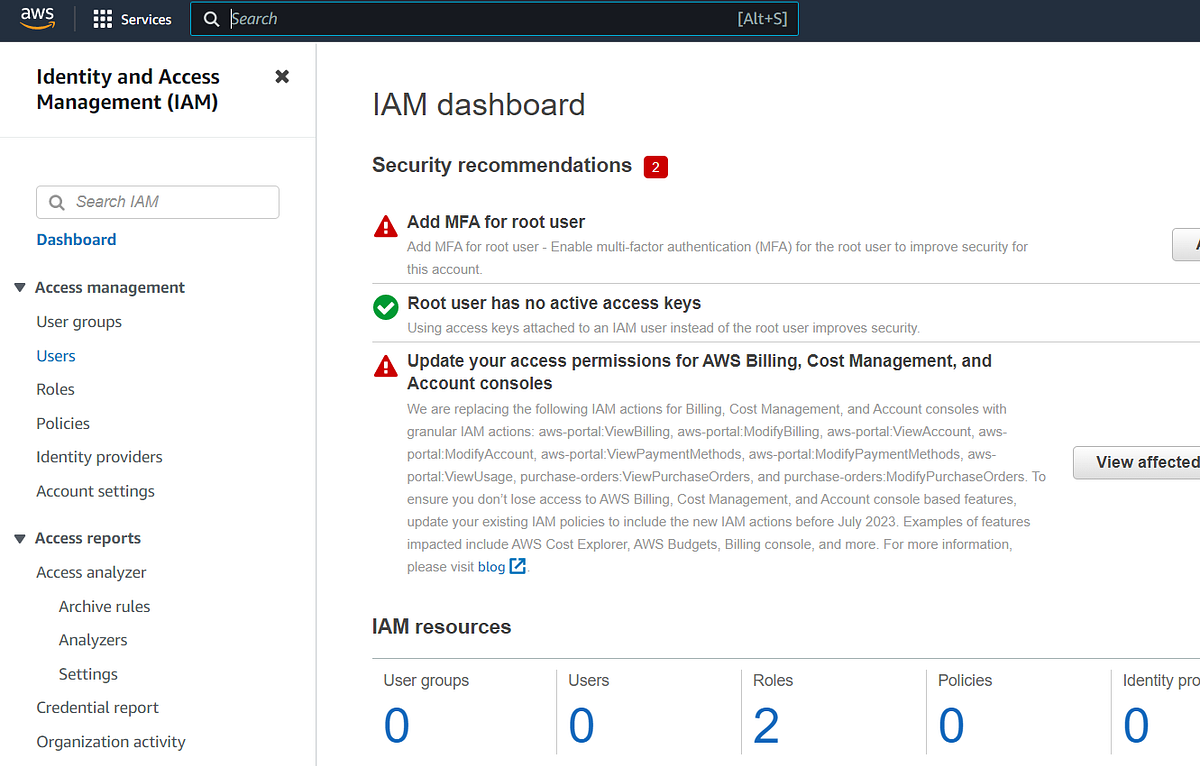Image resolution: width=1200 pixels, height=766 pixels.
Task: Open Policies from the sidebar
Action: (x=62, y=423)
